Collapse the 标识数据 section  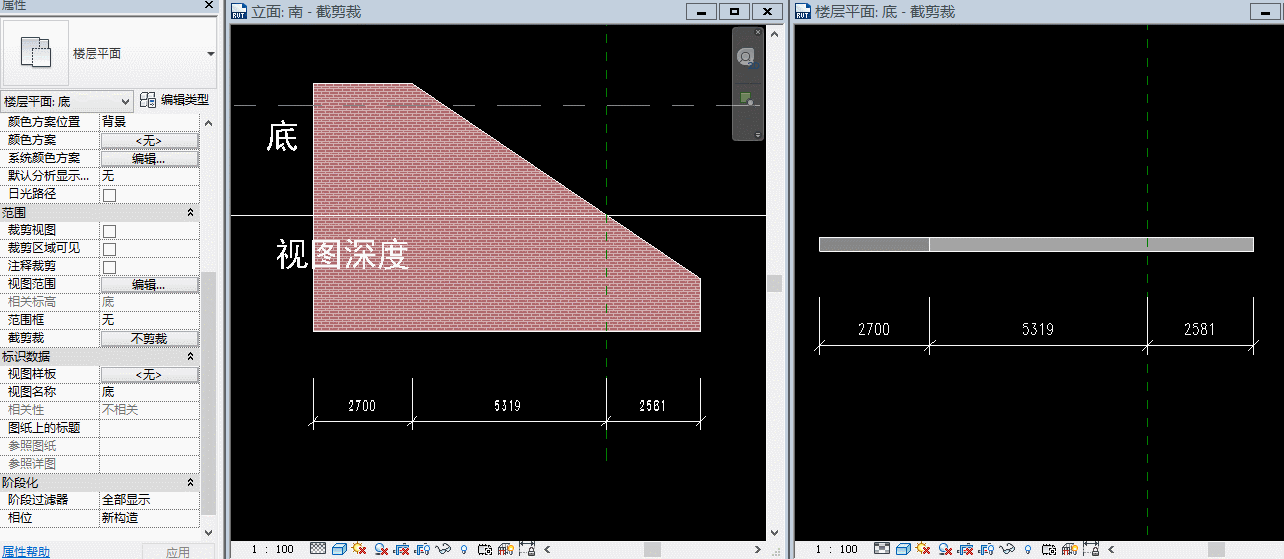(190, 356)
